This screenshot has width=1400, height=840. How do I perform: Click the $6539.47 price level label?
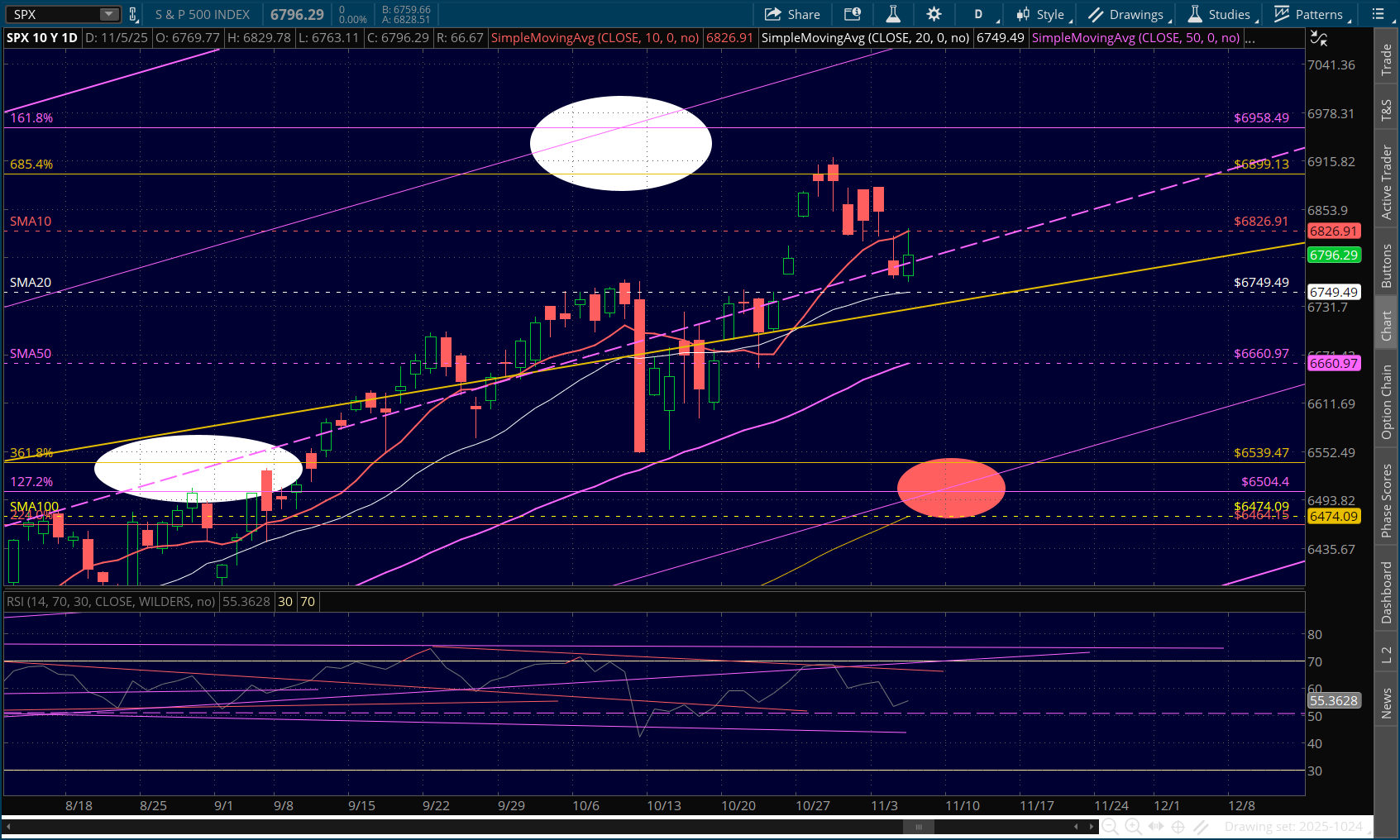[x=1261, y=453]
